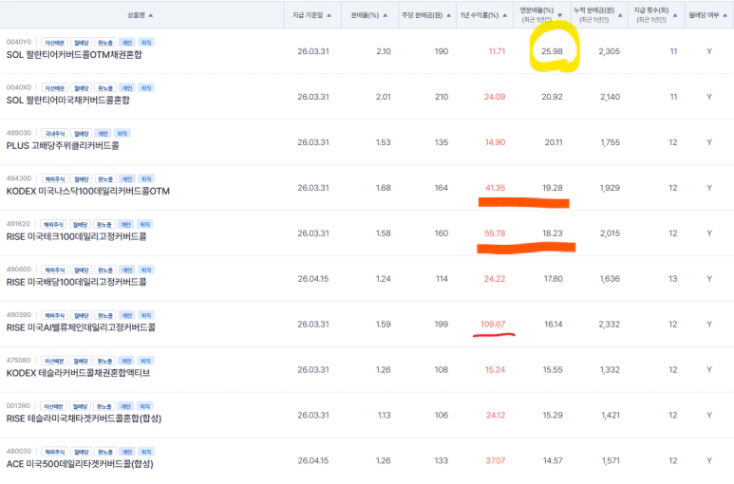The width and height of the screenshot is (734, 484).
Task: Sort by 누적 분배금(원) arrow
Action: pyautogui.click(x=620, y=15)
